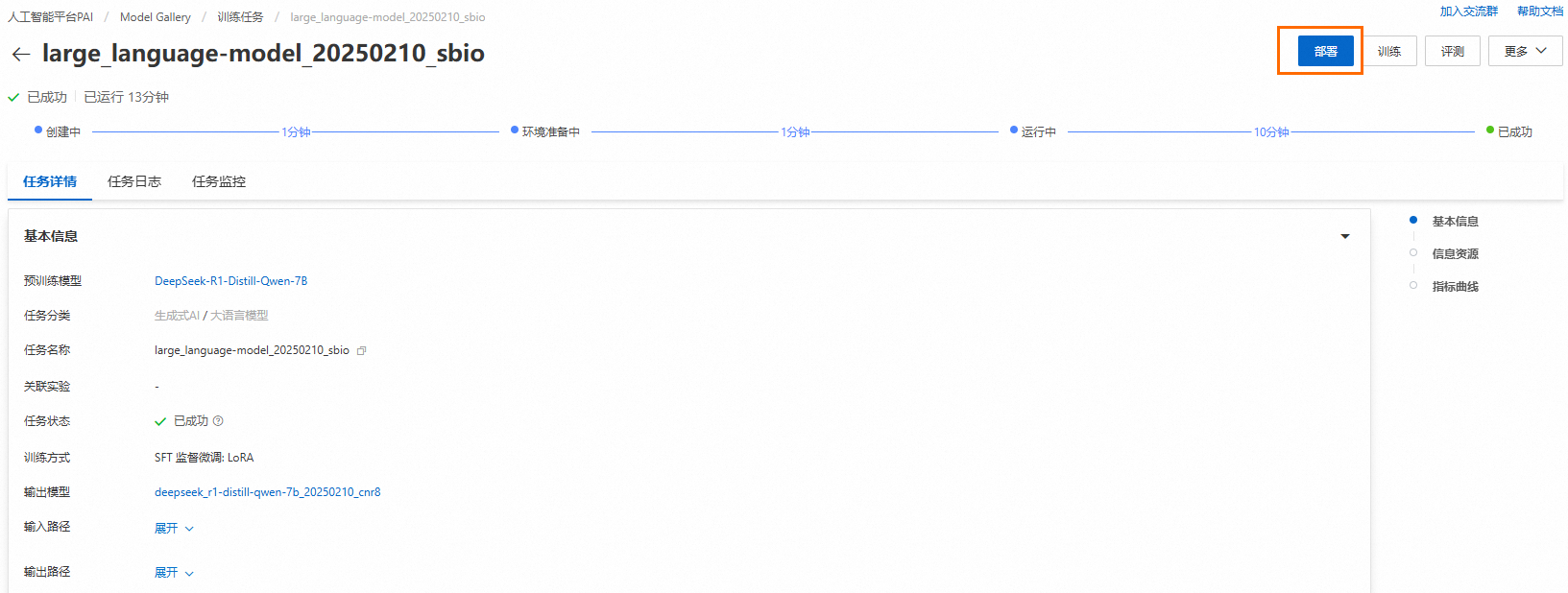Viewport: 1568px width, 593px height.
Task: Open Model Gallery breadcrumb
Action: click(x=156, y=17)
